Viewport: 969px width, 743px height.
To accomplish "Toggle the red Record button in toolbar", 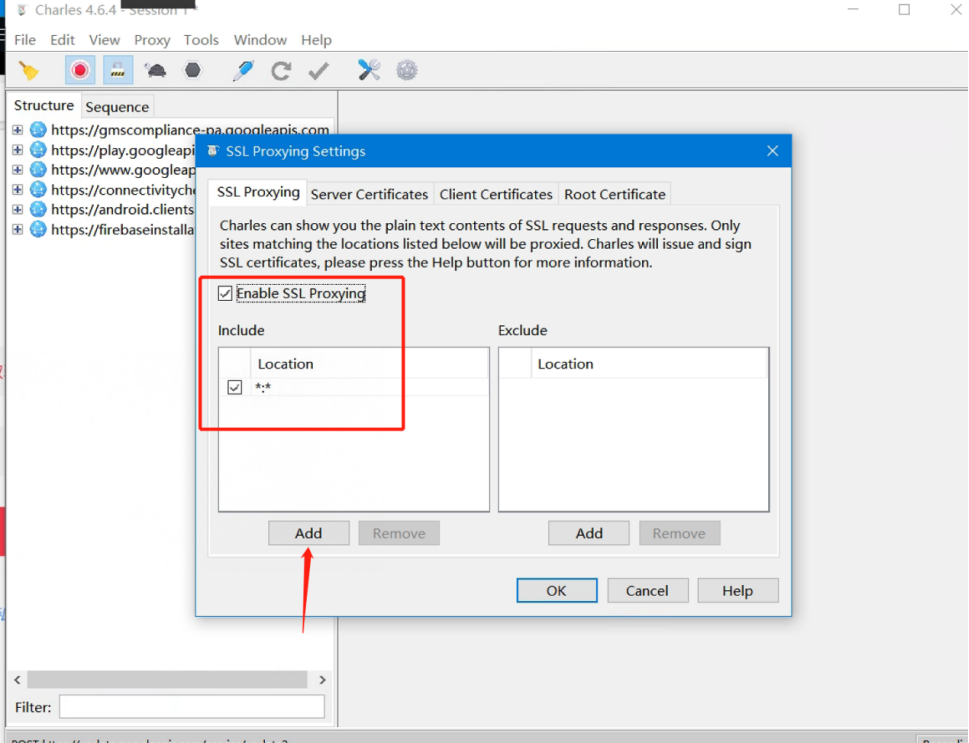I will [x=80, y=70].
